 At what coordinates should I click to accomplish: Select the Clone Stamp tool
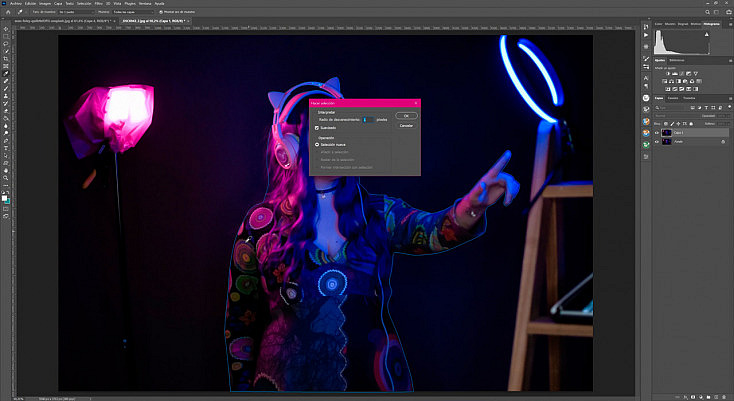[x=5, y=96]
